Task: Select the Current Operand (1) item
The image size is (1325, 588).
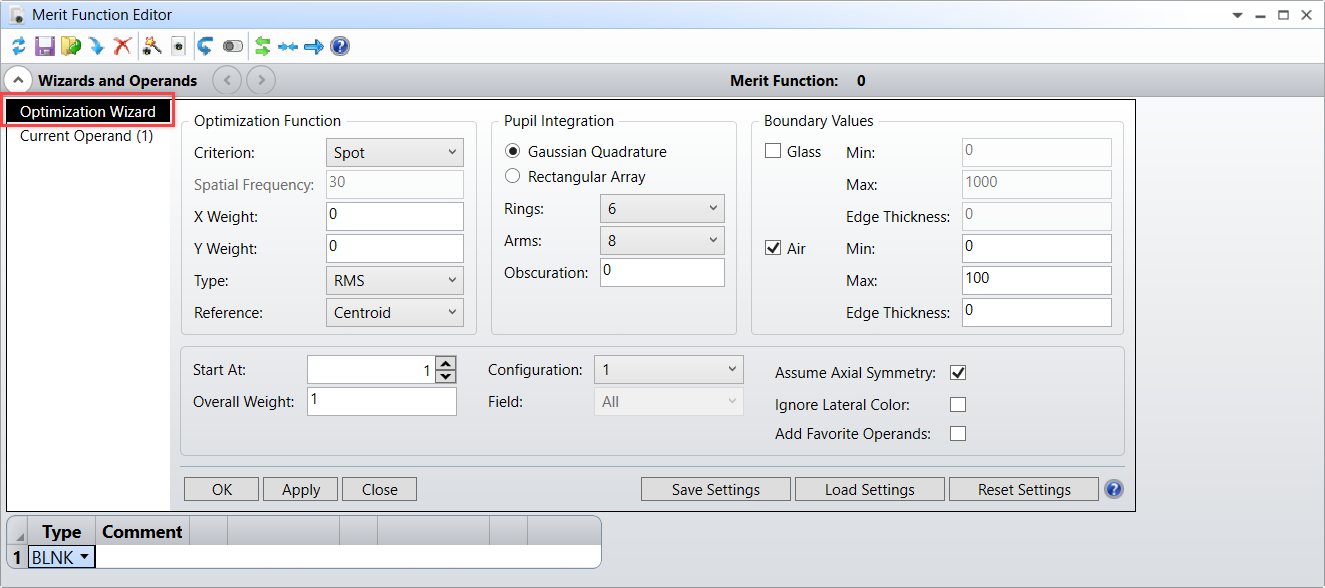Action: click(x=86, y=136)
